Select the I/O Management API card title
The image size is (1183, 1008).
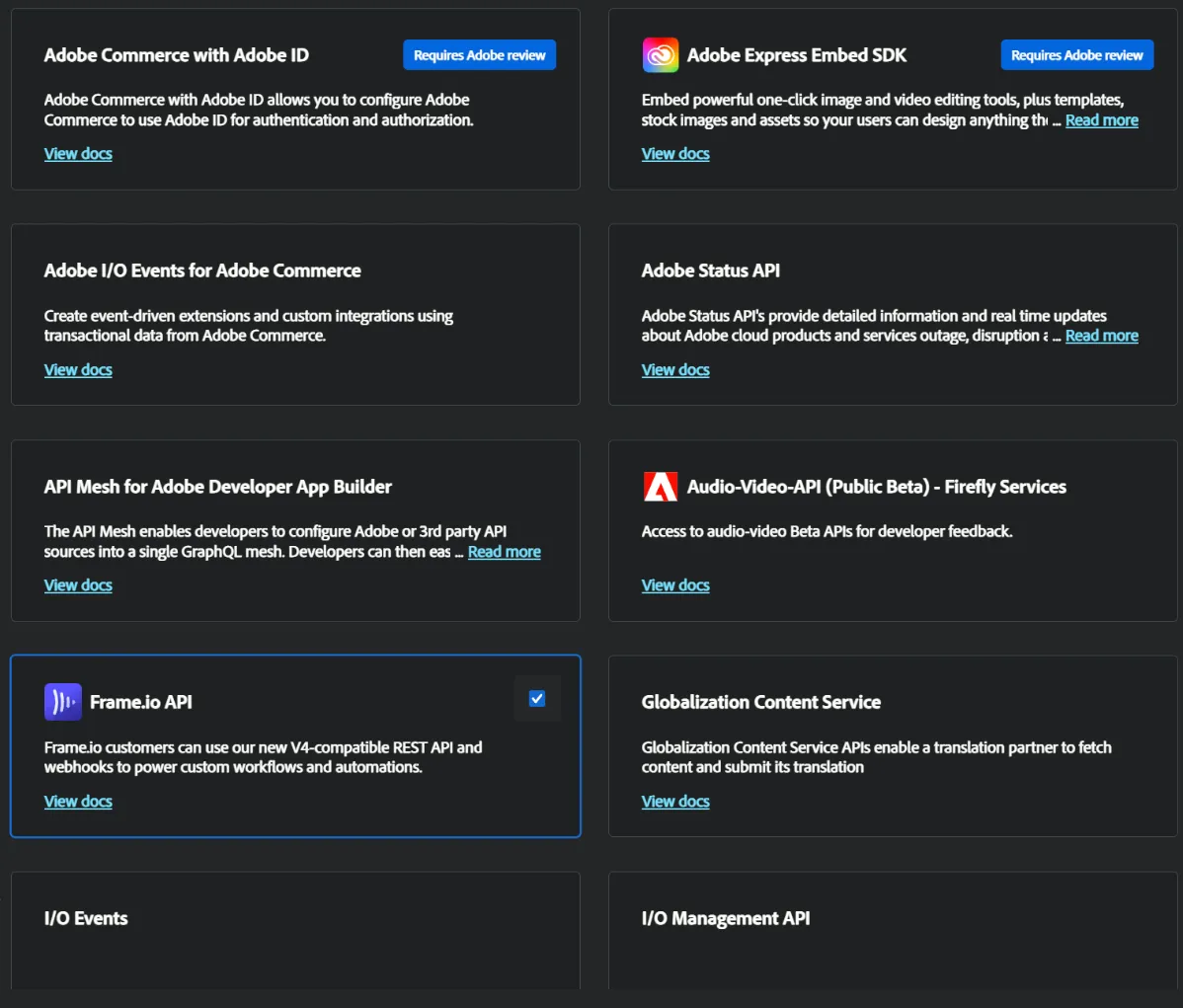726,918
